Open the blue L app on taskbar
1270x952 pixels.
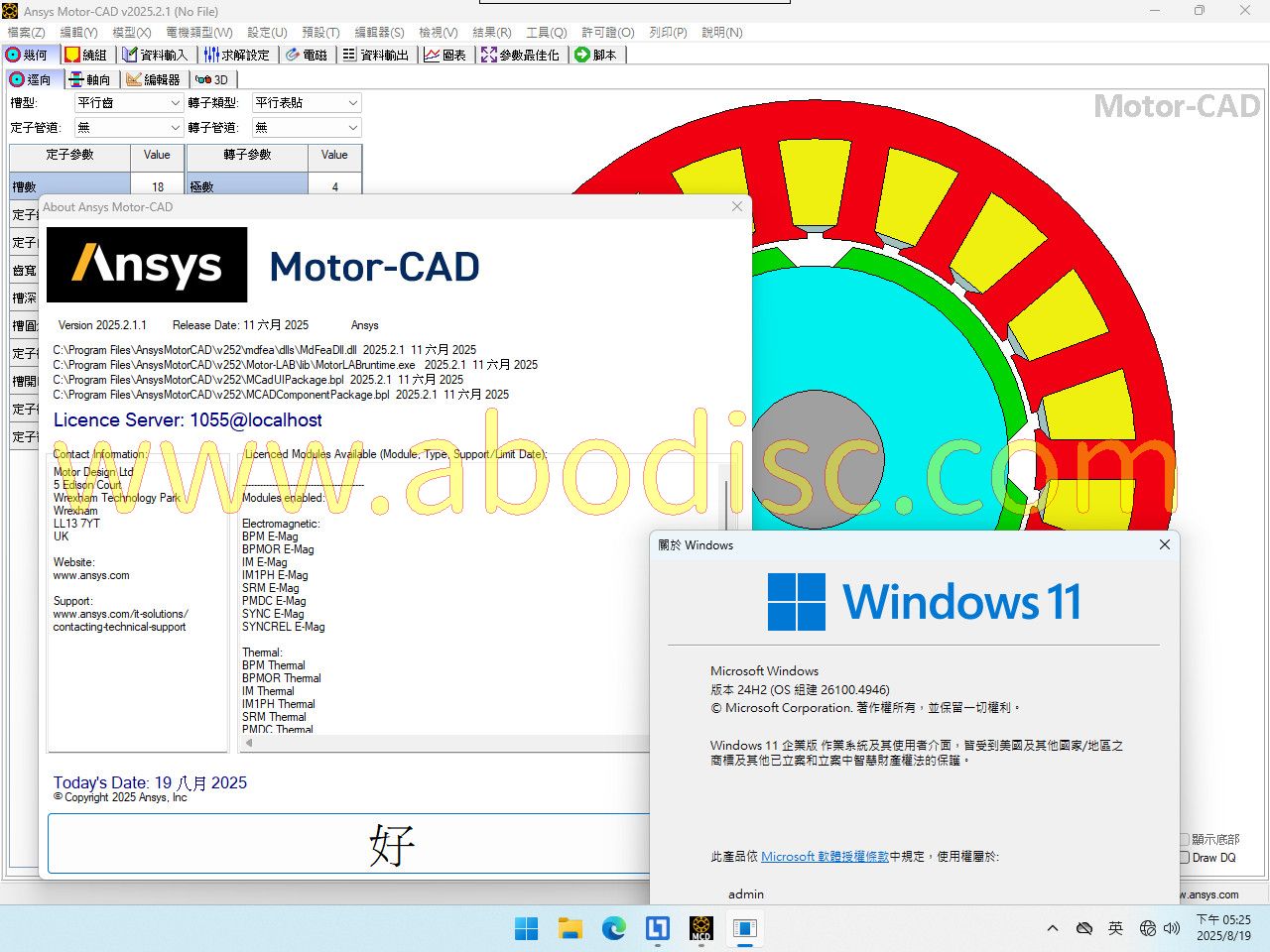[658, 928]
